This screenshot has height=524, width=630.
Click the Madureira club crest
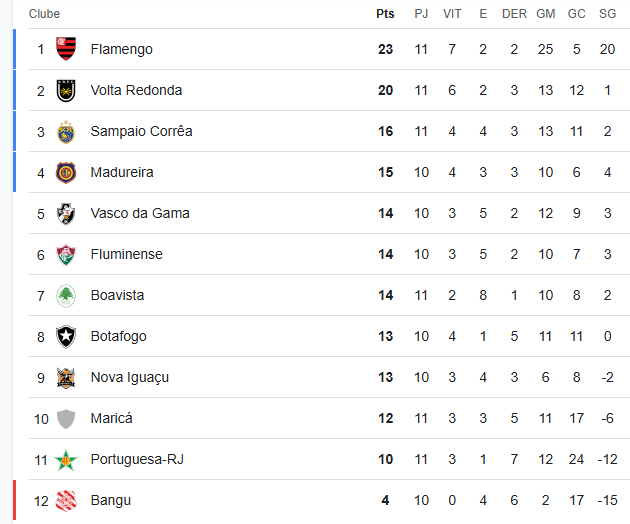coord(66,173)
